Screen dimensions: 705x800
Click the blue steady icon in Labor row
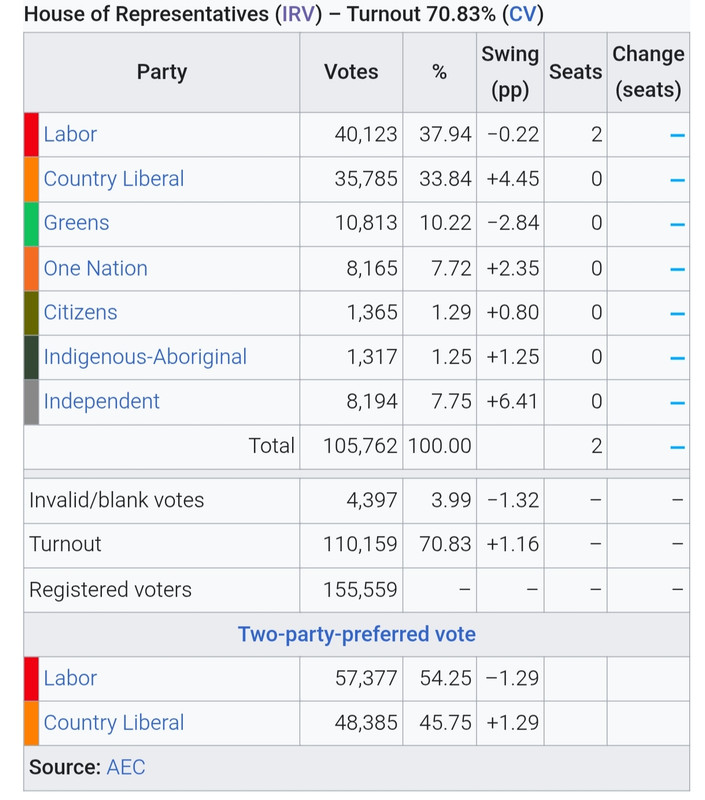click(x=677, y=135)
